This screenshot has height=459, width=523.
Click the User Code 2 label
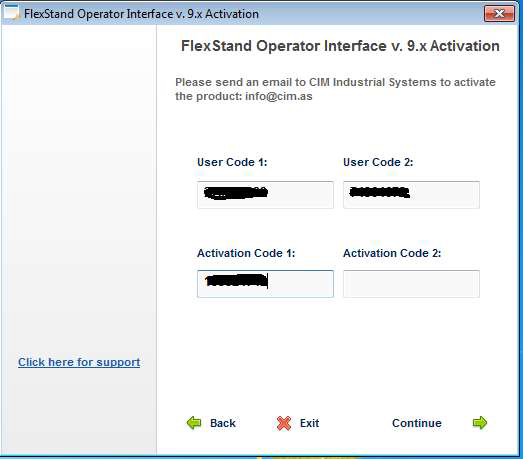tap(378, 162)
